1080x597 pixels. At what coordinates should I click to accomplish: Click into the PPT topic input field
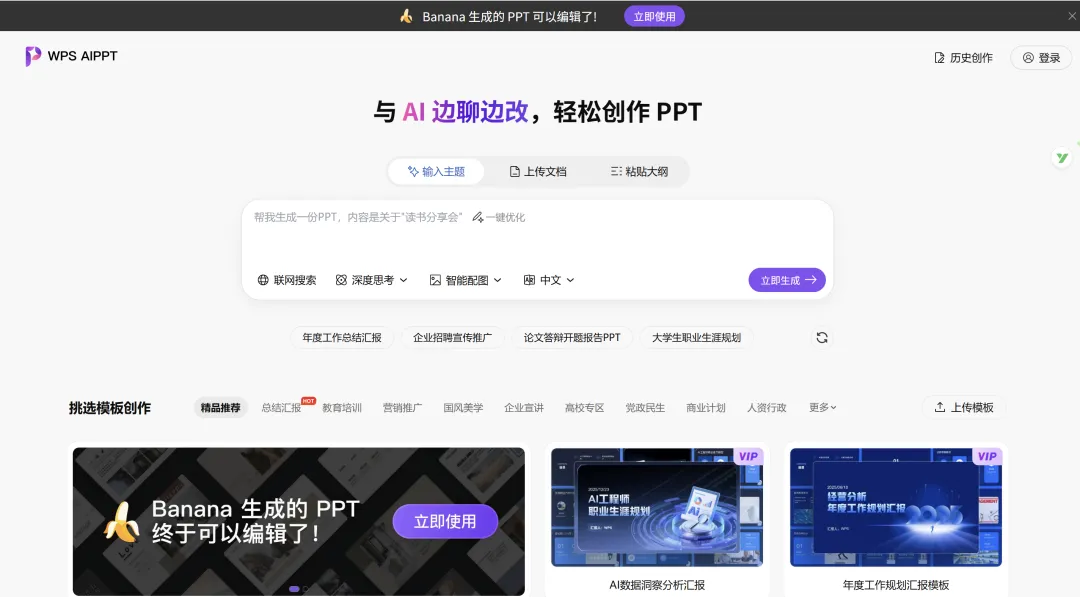point(537,234)
